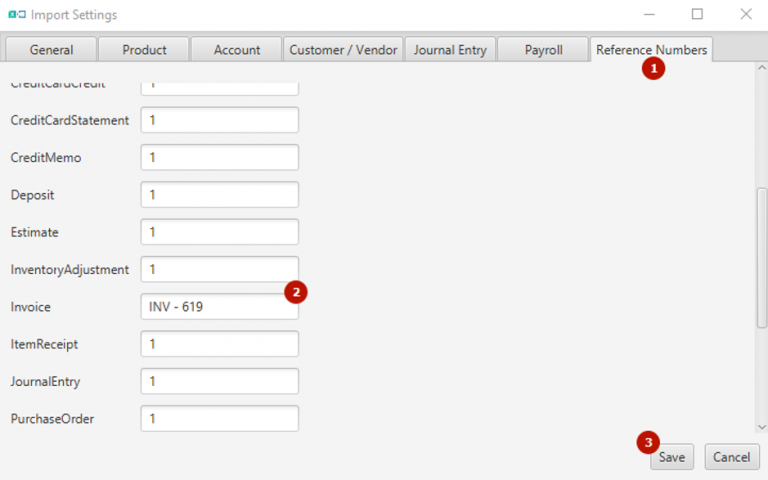The image size is (768, 480).
Task: Go to the Journal Entry tab
Action: (x=450, y=49)
